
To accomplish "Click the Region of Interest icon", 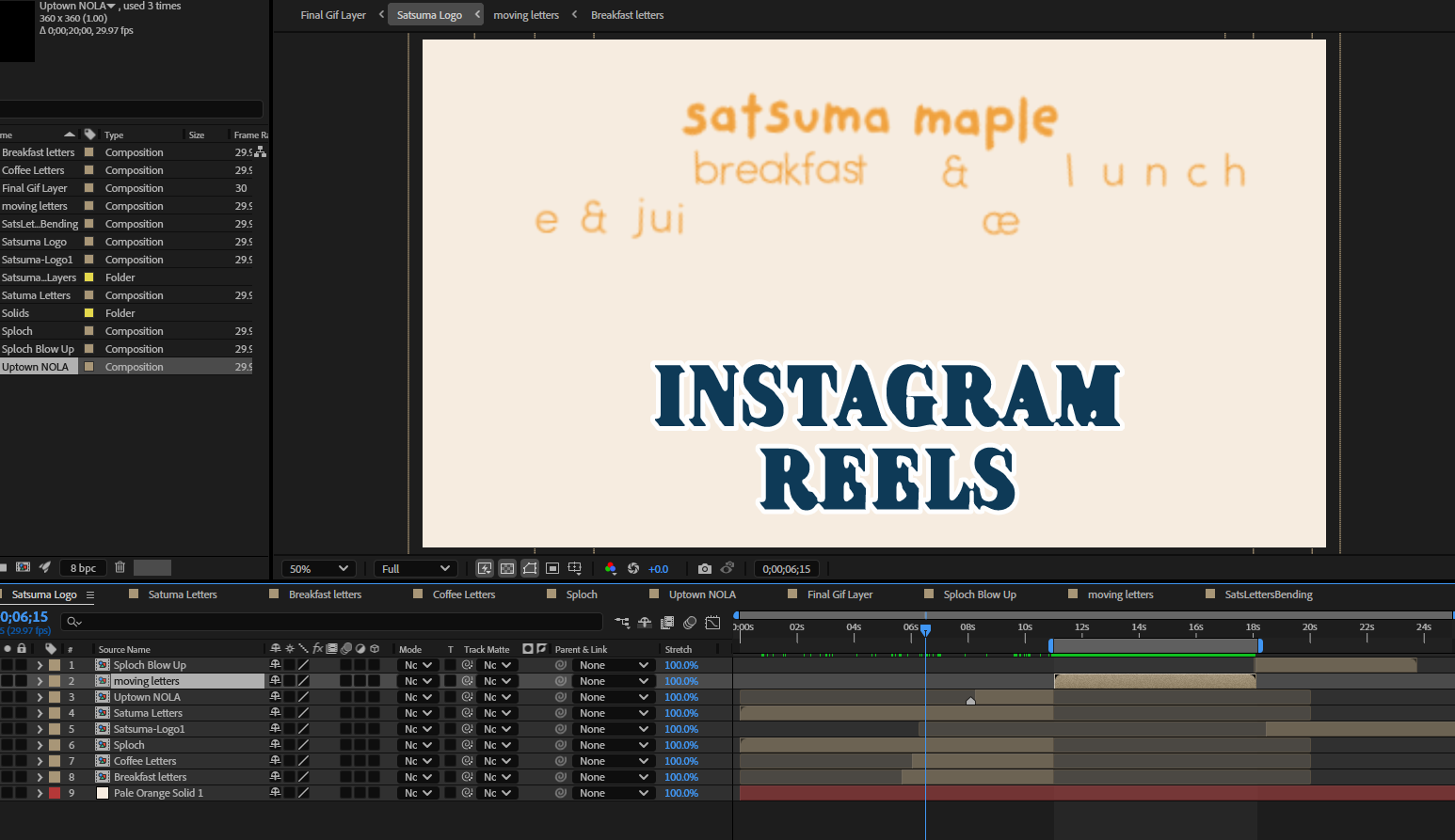I will pos(552,568).
